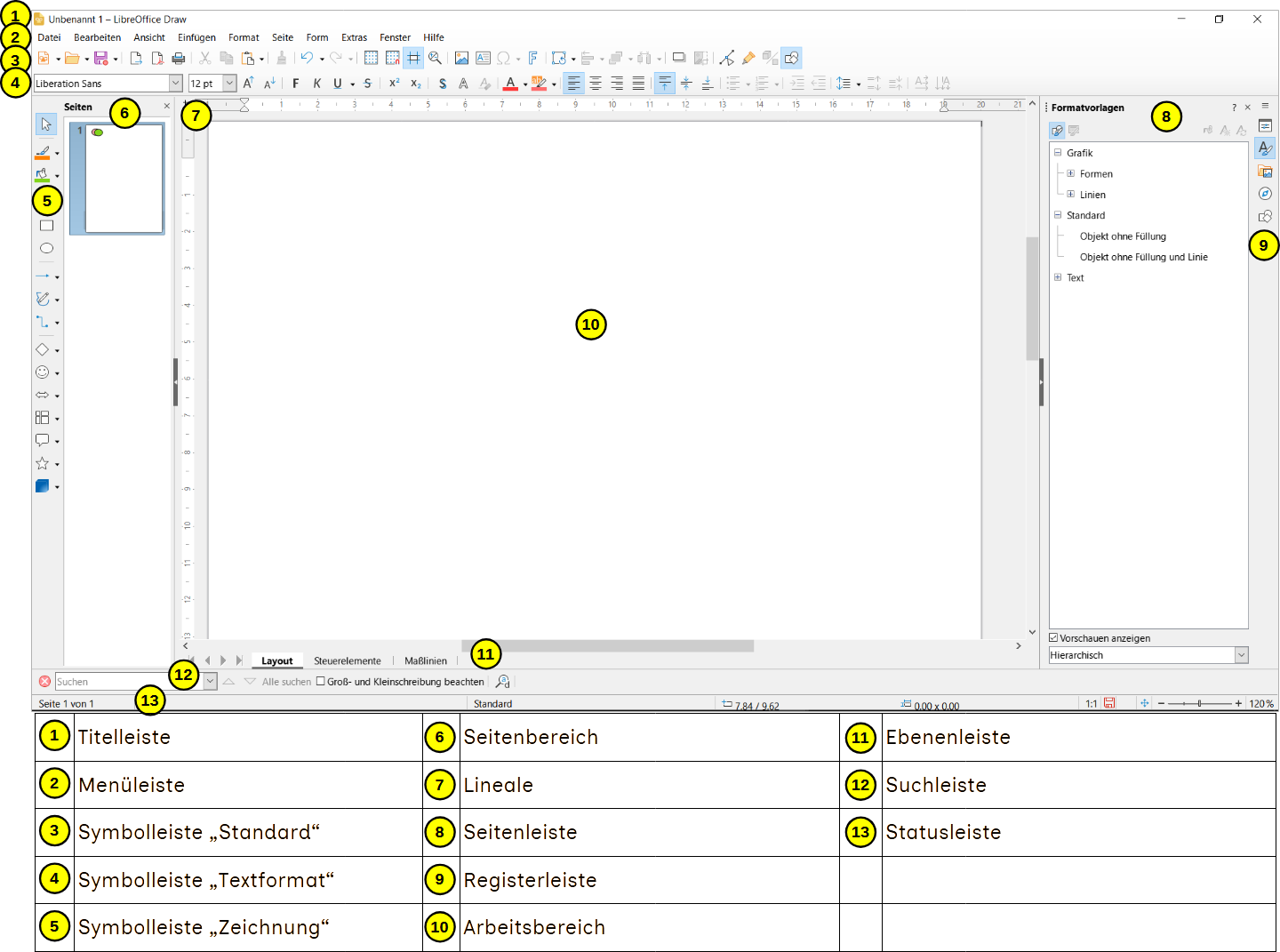This screenshot has width=1280, height=952.
Task: Click the Shadow rectangle icon
Action: click(678, 59)
